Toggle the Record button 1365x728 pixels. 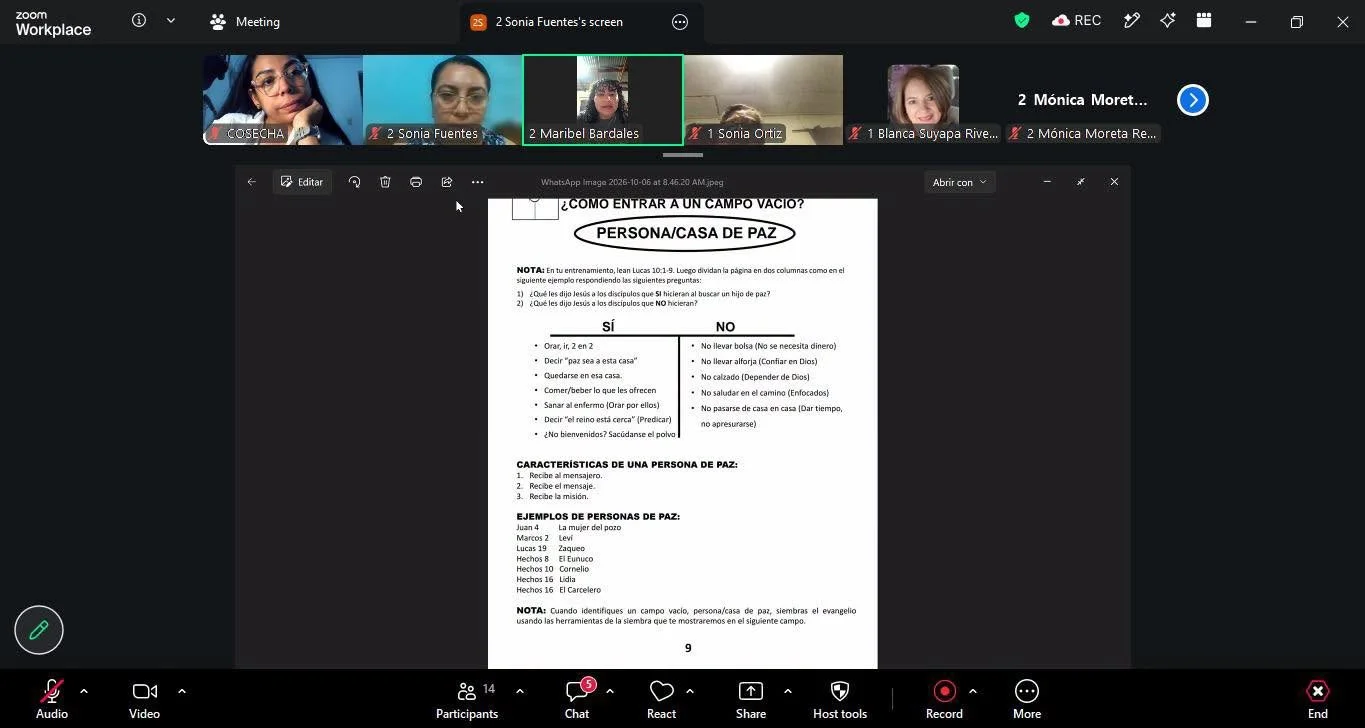944,699
